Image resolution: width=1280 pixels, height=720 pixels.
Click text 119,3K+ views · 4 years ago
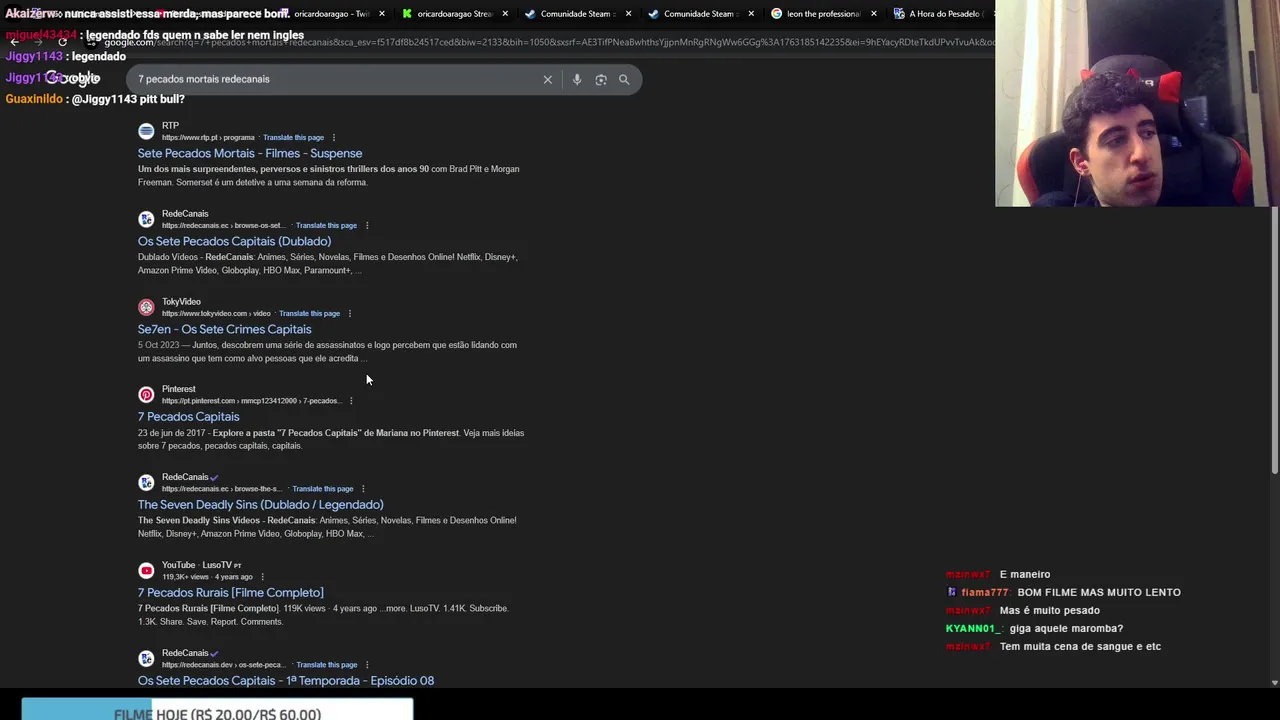tap(207, 577)
